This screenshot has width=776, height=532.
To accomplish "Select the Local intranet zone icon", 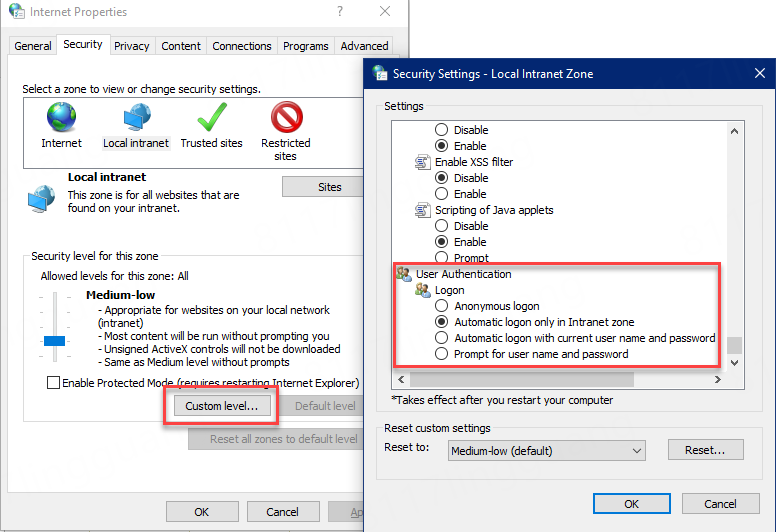I will pos(136,119).
